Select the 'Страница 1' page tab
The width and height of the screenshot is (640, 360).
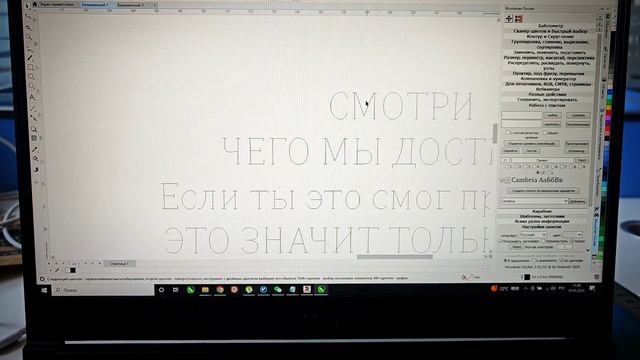[x=119, y=264]
